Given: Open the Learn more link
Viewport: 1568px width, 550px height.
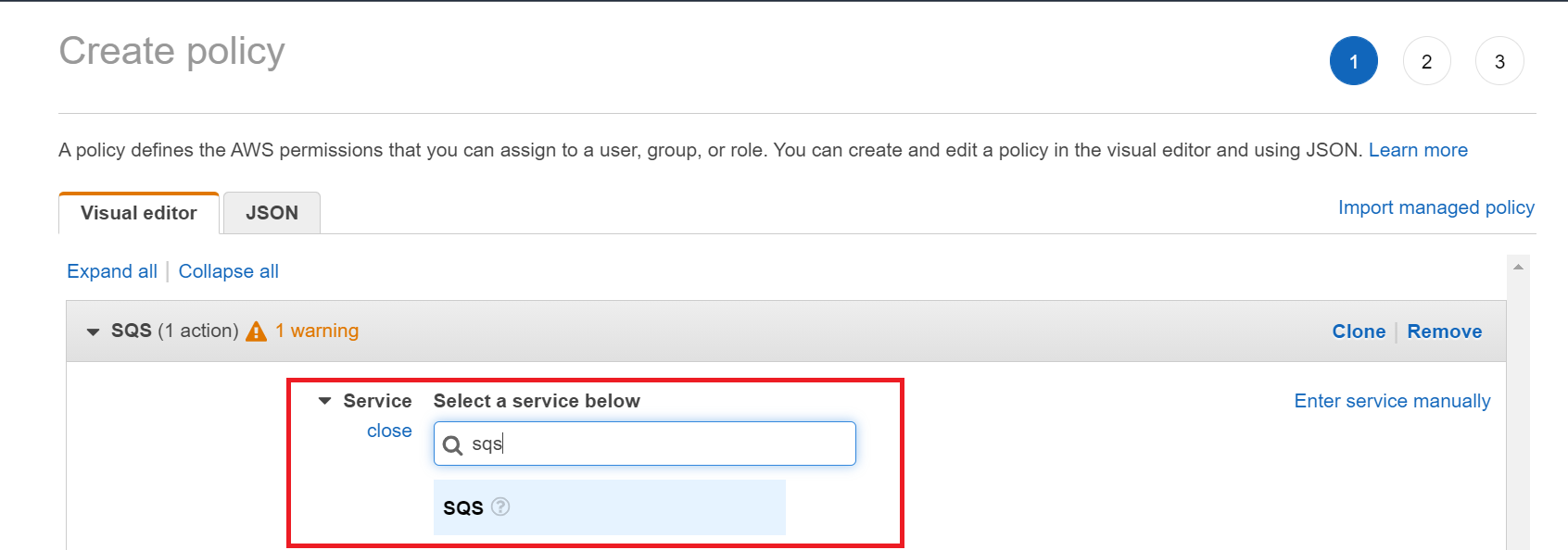Looking at the screenshot, I should click(x=1418, y=150).
